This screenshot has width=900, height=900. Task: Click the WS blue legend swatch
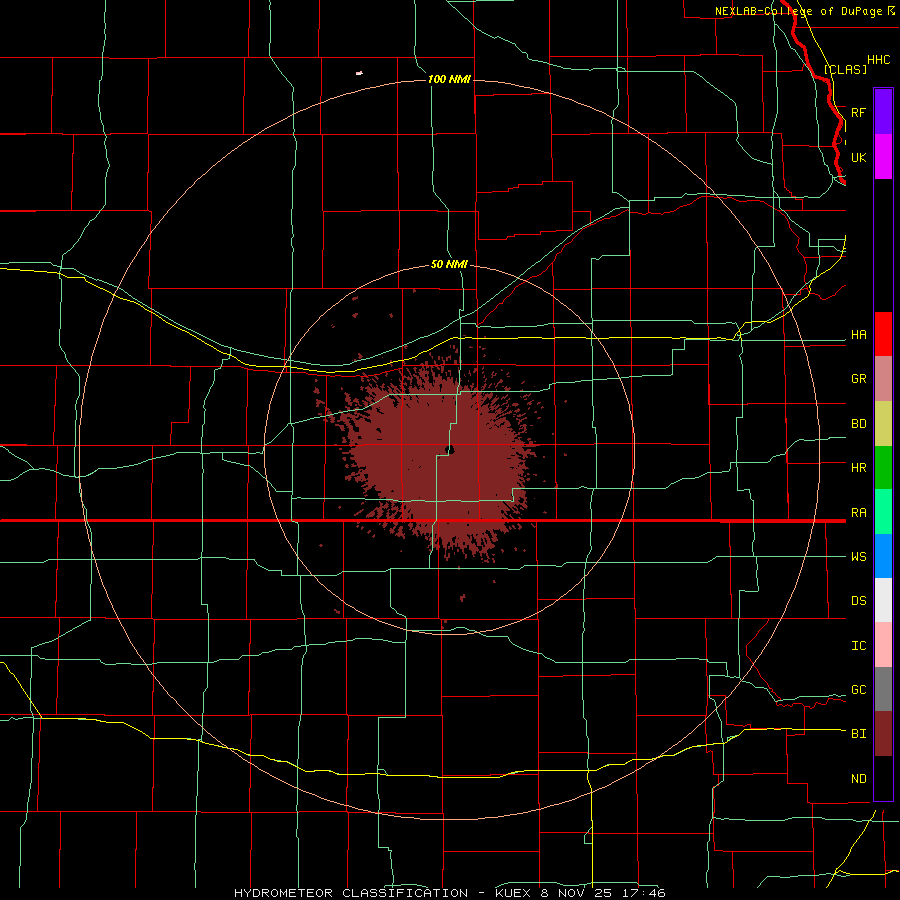883,556
